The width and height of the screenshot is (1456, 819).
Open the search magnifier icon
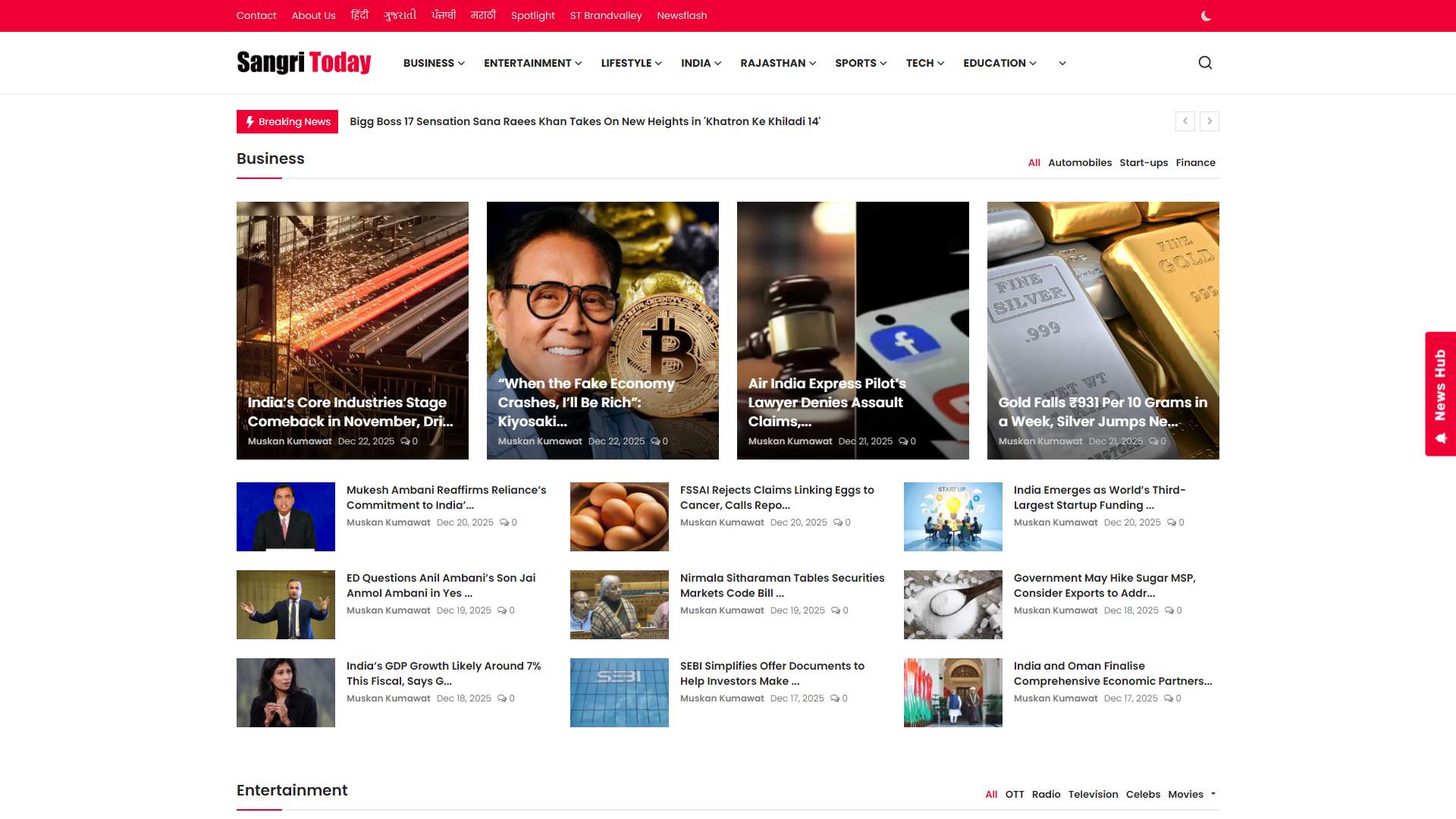click(1205, 63)
